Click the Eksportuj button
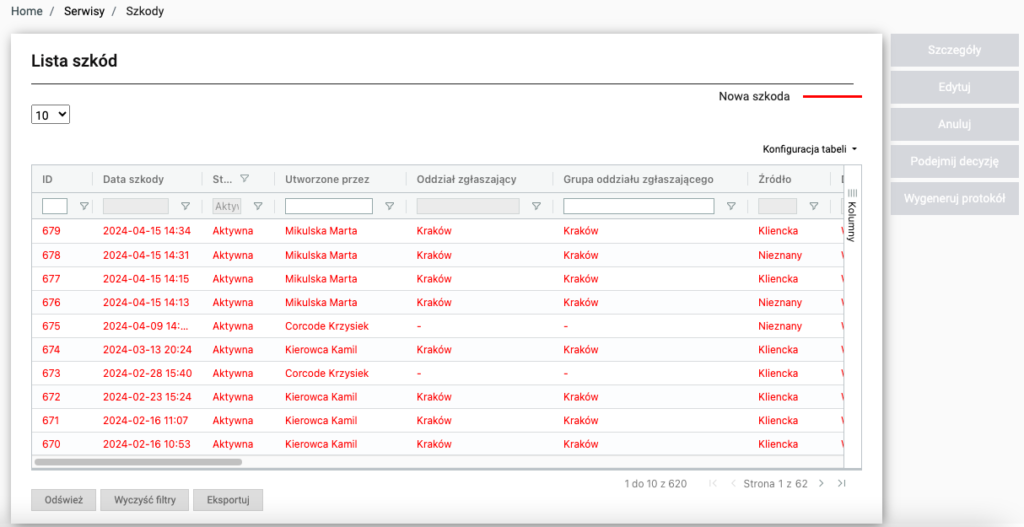 [227, 499]
